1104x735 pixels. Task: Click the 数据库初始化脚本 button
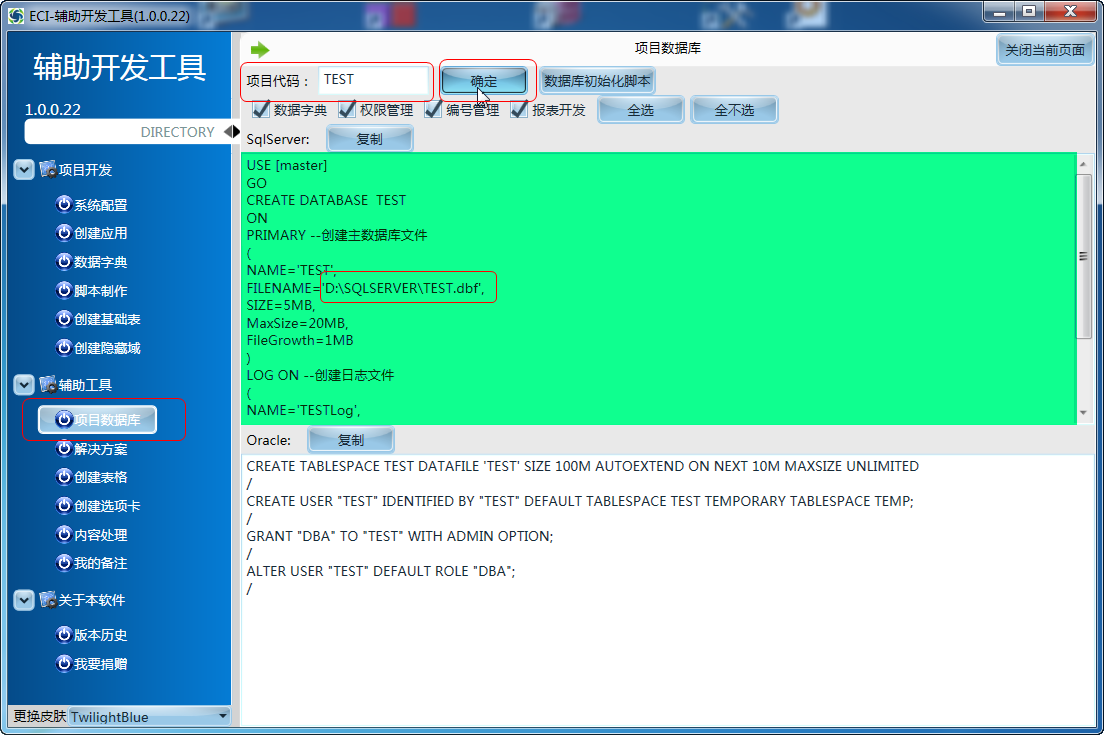point(597,81)
